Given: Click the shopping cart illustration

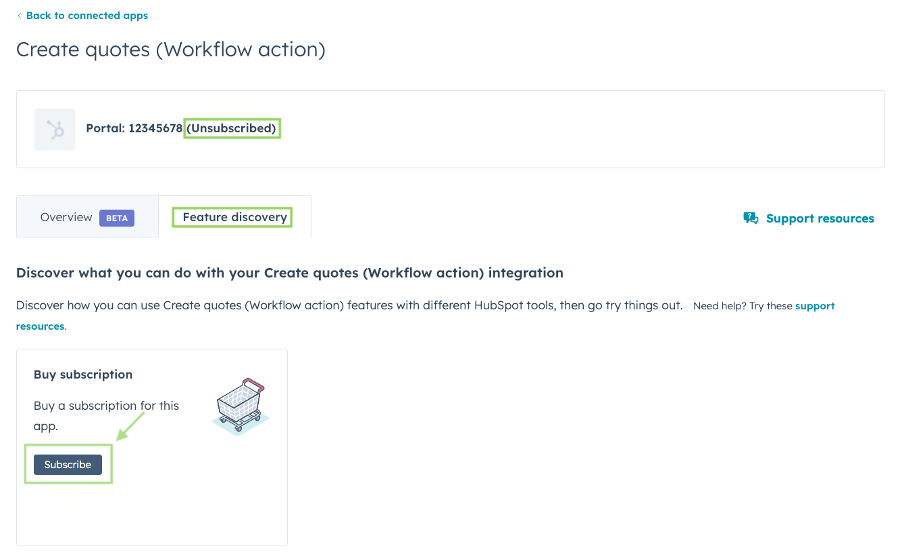Looking at the screenshot, I should tap(239, 405).
